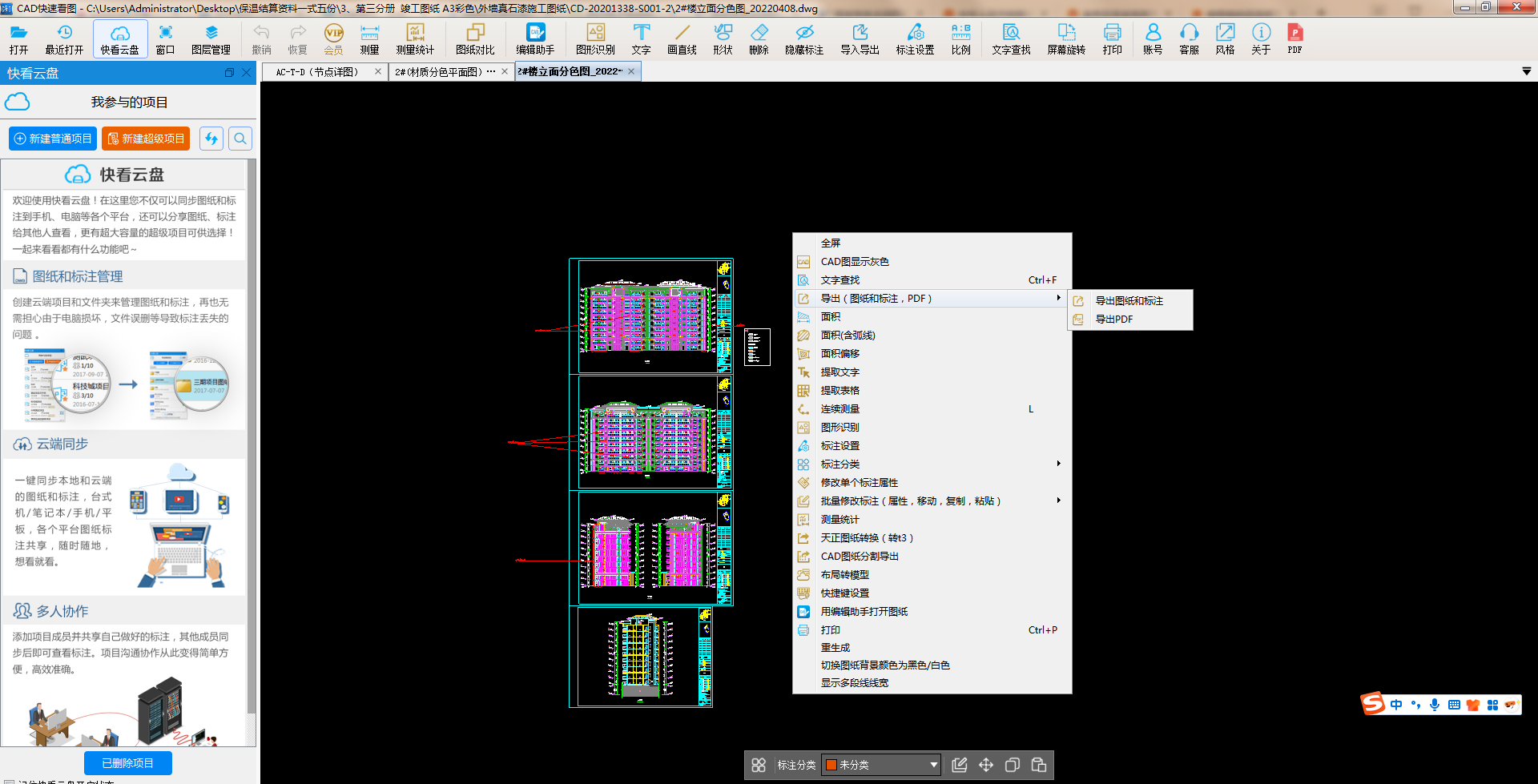
Task: Open the 窗口 window tool
Action: click(x=165, y=38)
